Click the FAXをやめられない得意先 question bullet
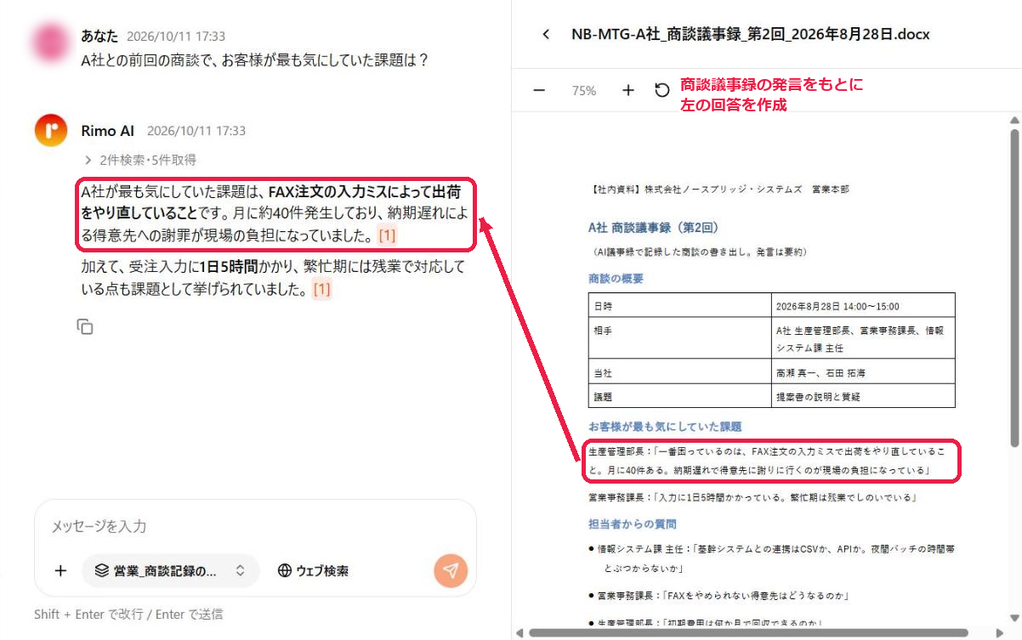Viewport: 1022px width, 640px height. point(718,595)
